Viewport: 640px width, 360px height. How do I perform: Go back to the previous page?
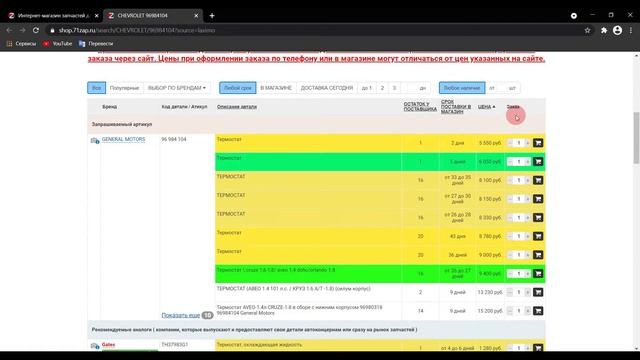coord(9,30)
